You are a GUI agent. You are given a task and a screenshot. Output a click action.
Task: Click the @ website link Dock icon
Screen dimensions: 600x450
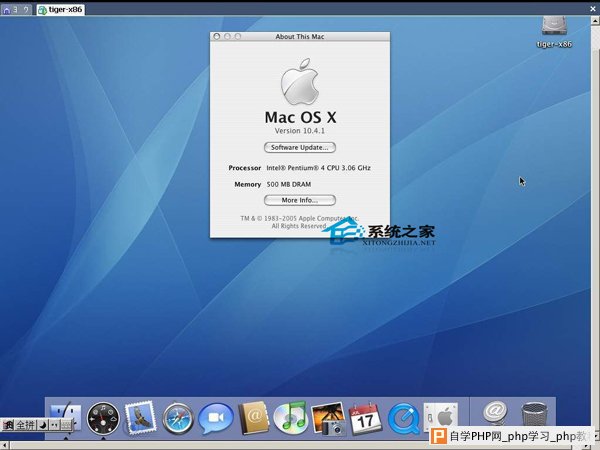point(495,412)
